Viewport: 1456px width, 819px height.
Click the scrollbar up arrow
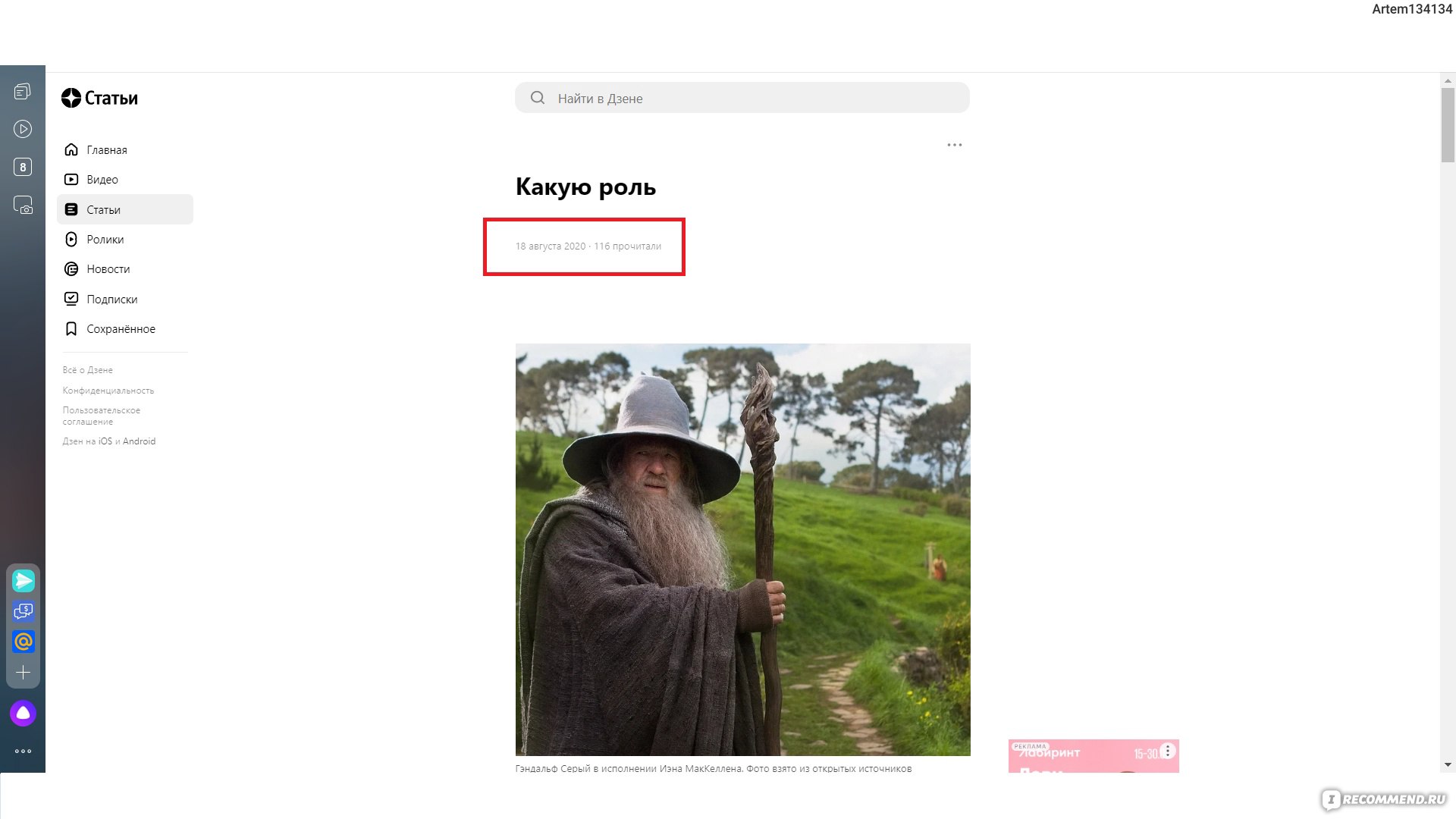[1448, 80]
